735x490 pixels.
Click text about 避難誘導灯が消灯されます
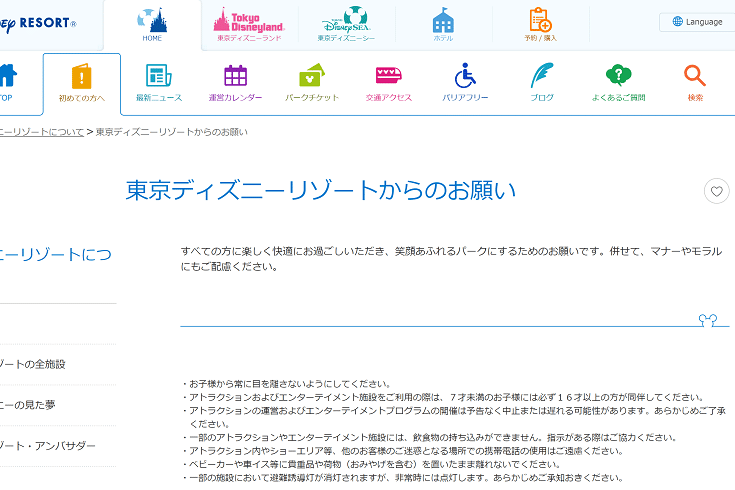pos(403,478)
